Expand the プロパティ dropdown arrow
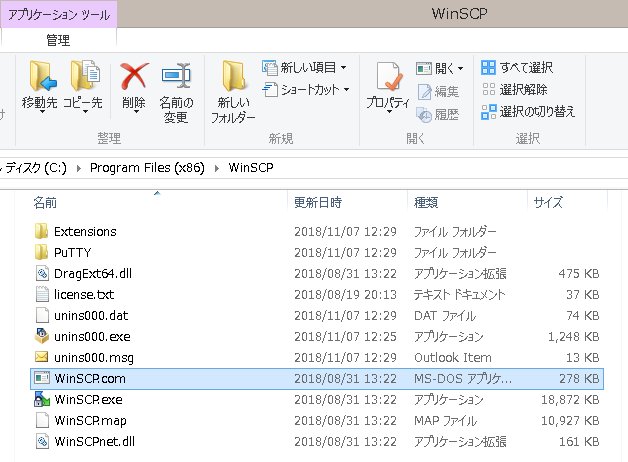The image size is (628, 462). point(389,112)
